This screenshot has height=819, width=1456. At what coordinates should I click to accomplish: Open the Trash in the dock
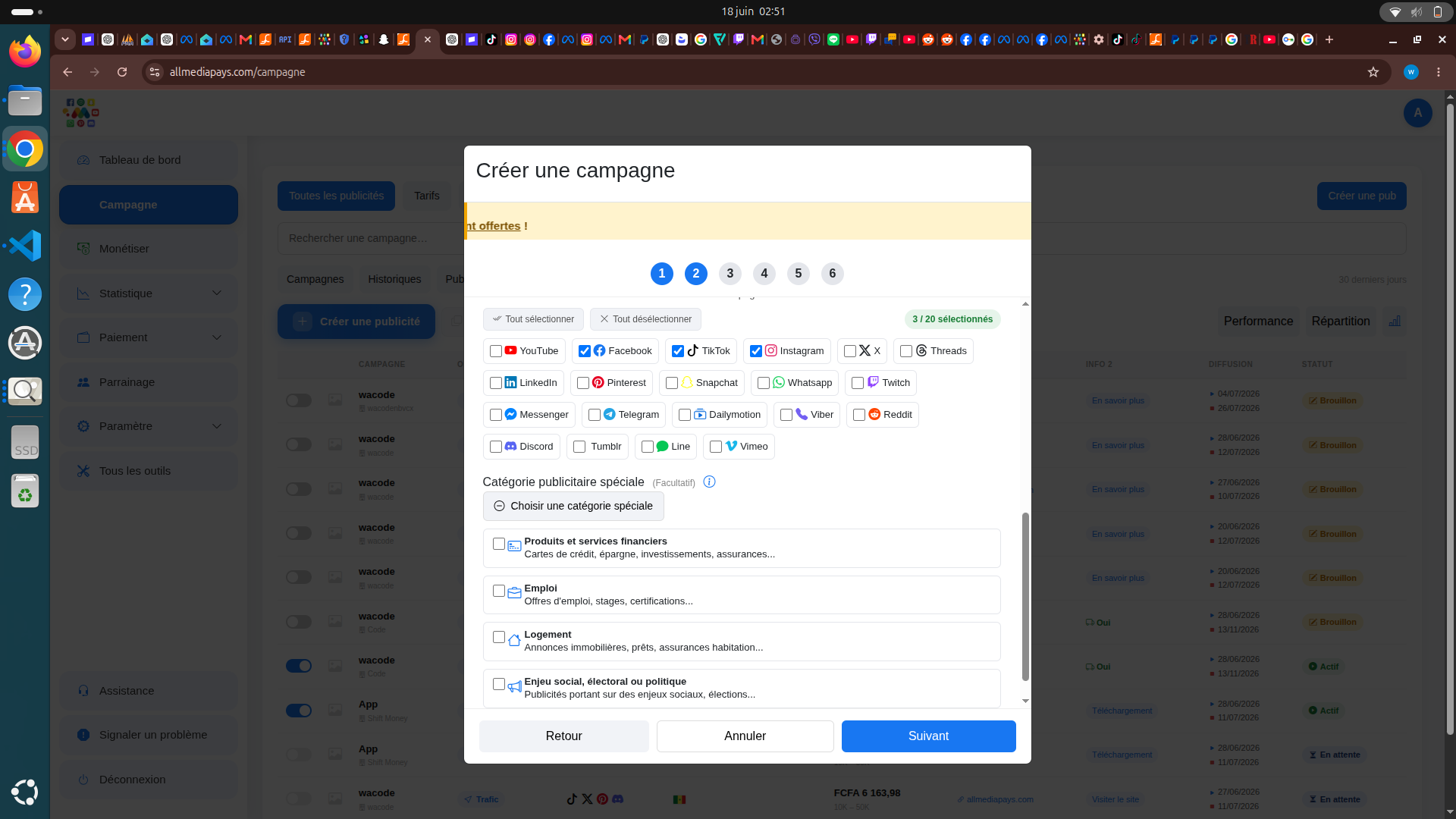[x=25, y=491]
